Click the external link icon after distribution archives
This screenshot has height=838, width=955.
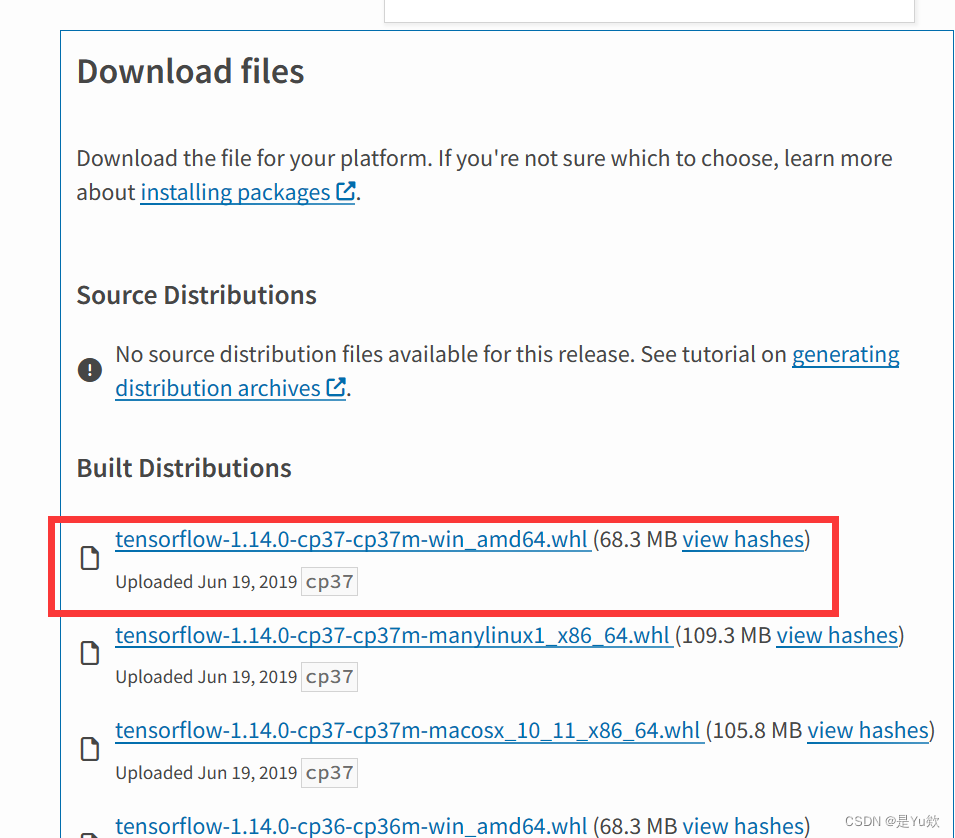[x=335, y=386]
